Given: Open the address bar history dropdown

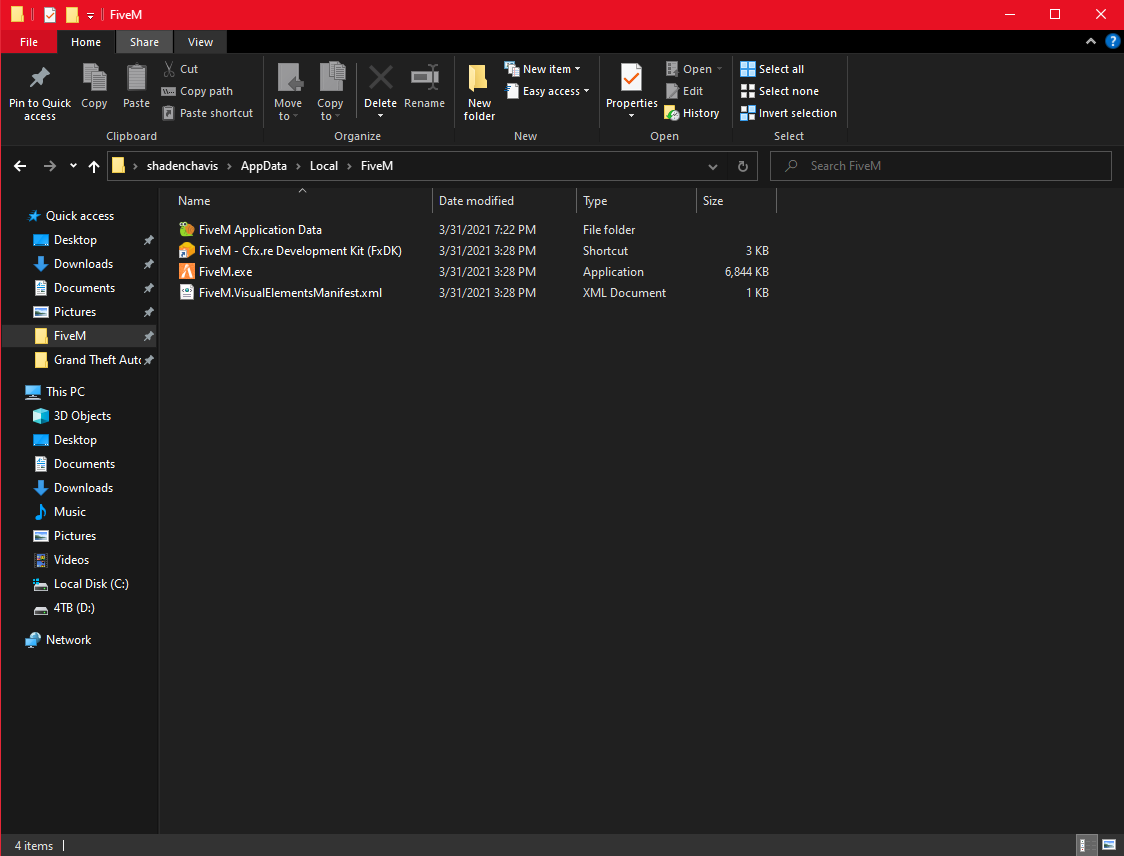Looking at the screenshot, I should tap(712, 166).
